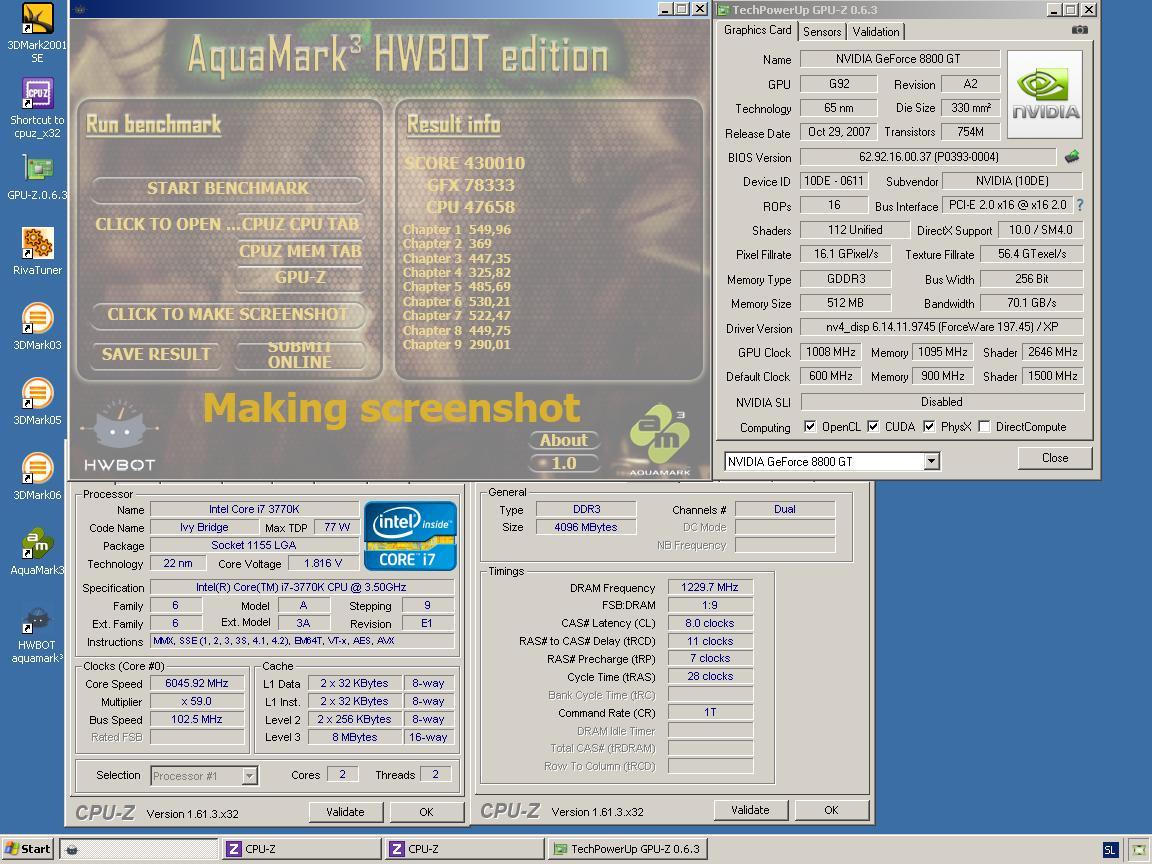Click the Memory Size 4096 MBytes value

586,527
